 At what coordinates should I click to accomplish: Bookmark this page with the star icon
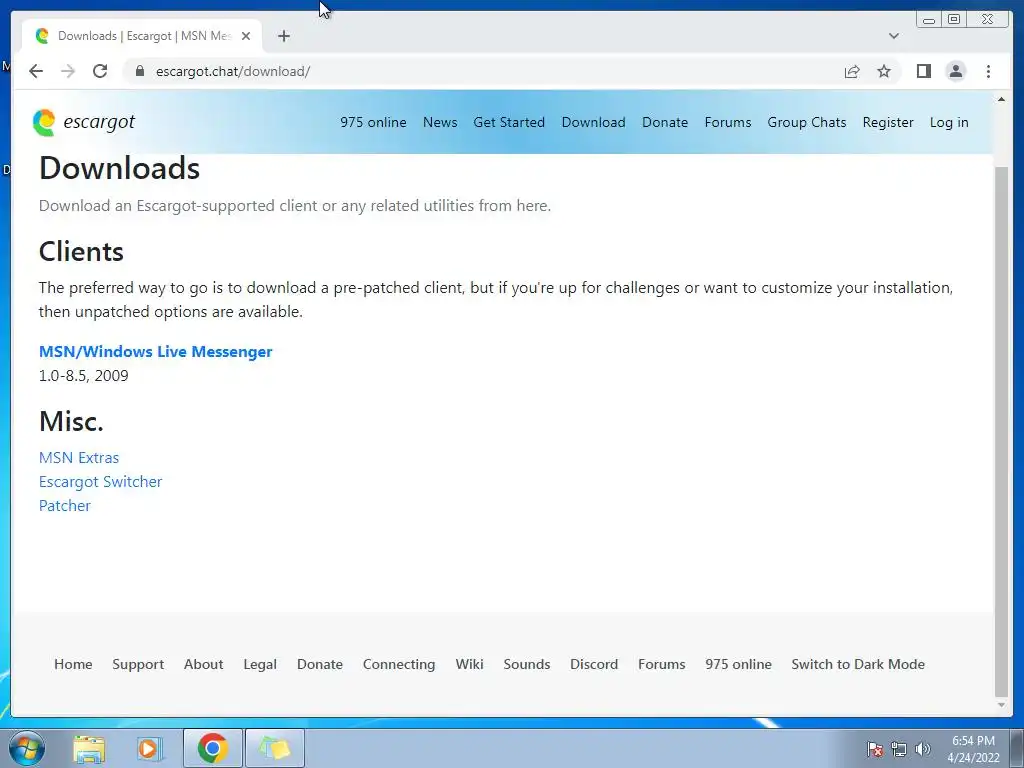click(884, 71)
